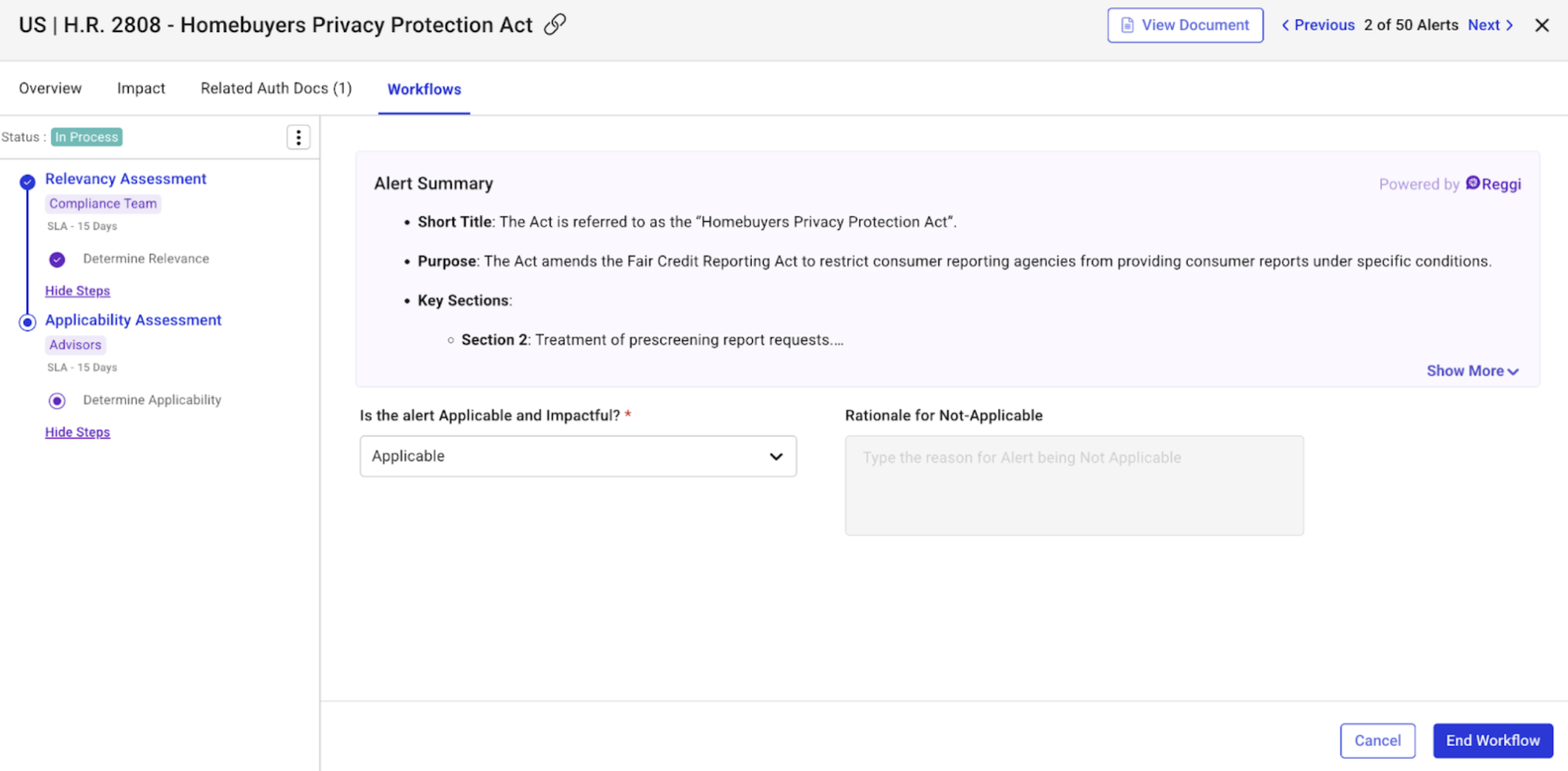Open the three-dot menu beside Status
The width and height of the screenshot is (1568, 771).
(x=298, y=137)
